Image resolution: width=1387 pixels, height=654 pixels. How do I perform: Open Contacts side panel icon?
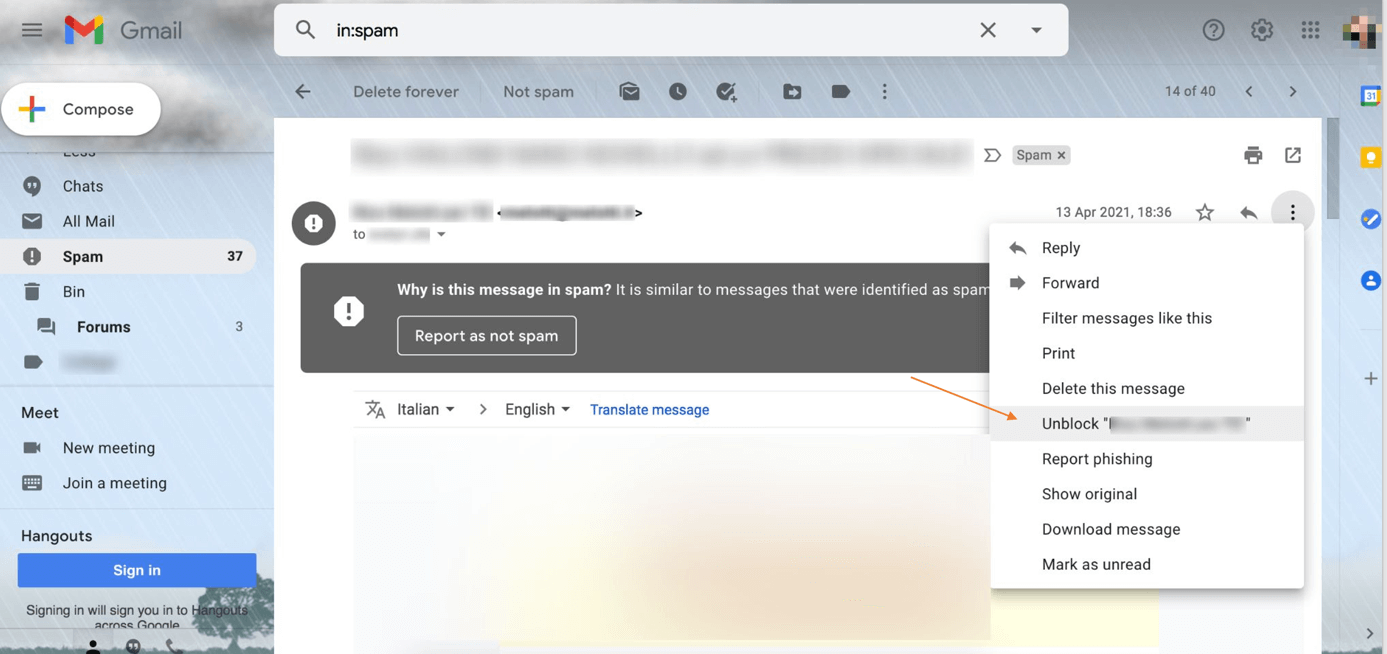pyautogui.click(x=1371, y=281)
